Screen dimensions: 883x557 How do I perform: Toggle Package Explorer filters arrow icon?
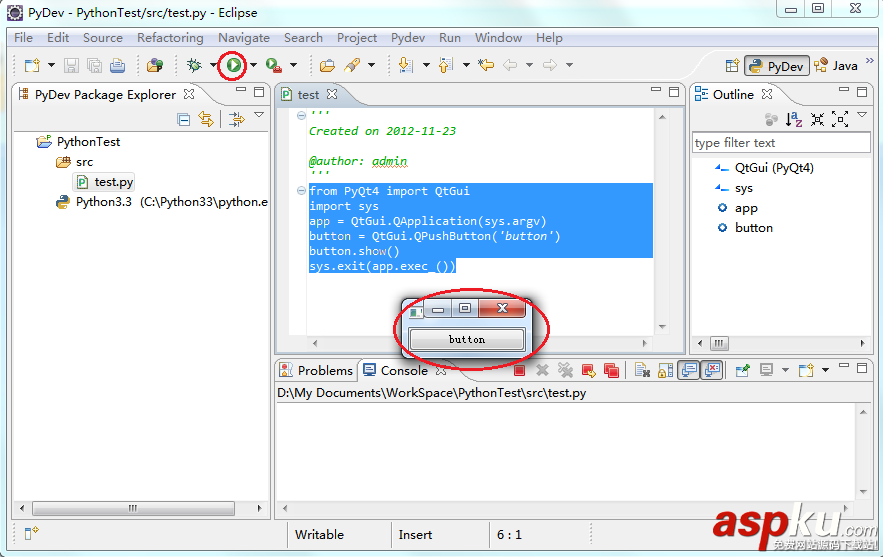click(237, 119)
